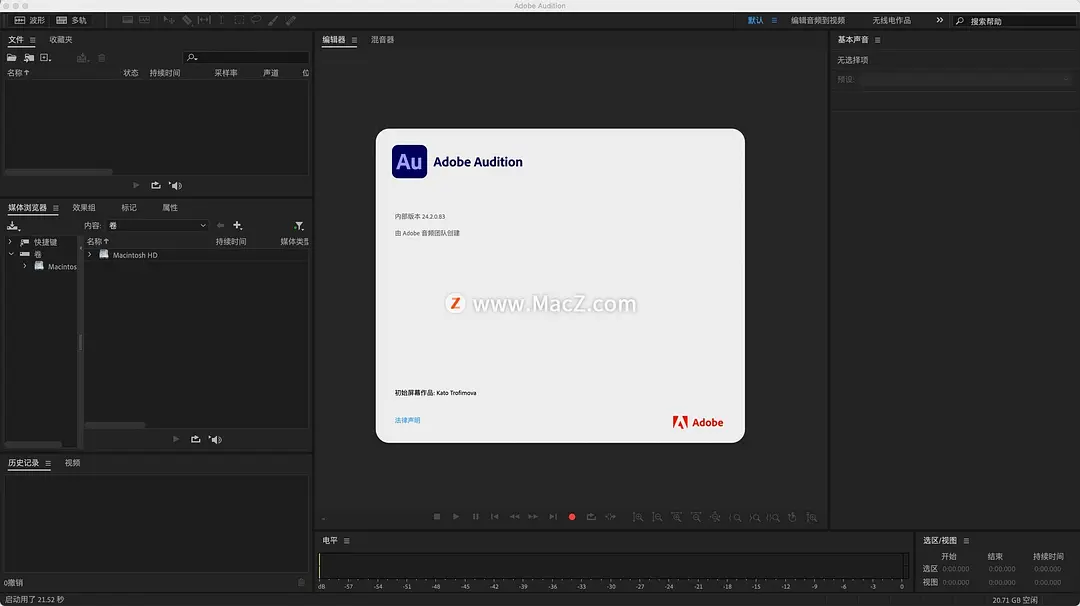Click the Import File icon in Files panel
The height and width of the screenshot is (606, 1080).
tap(29, 58)
